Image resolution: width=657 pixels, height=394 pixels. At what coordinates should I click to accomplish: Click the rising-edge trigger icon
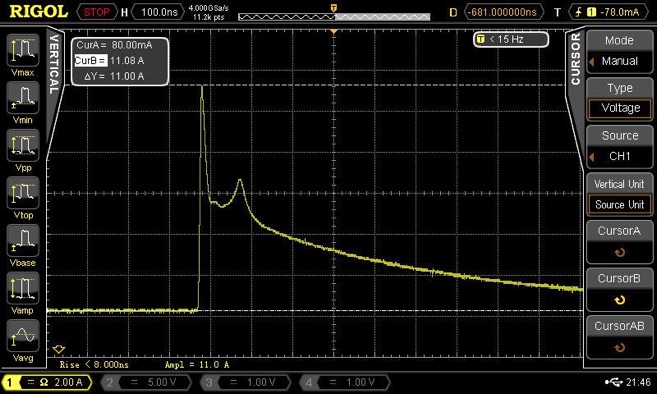(x=579, y=12)
